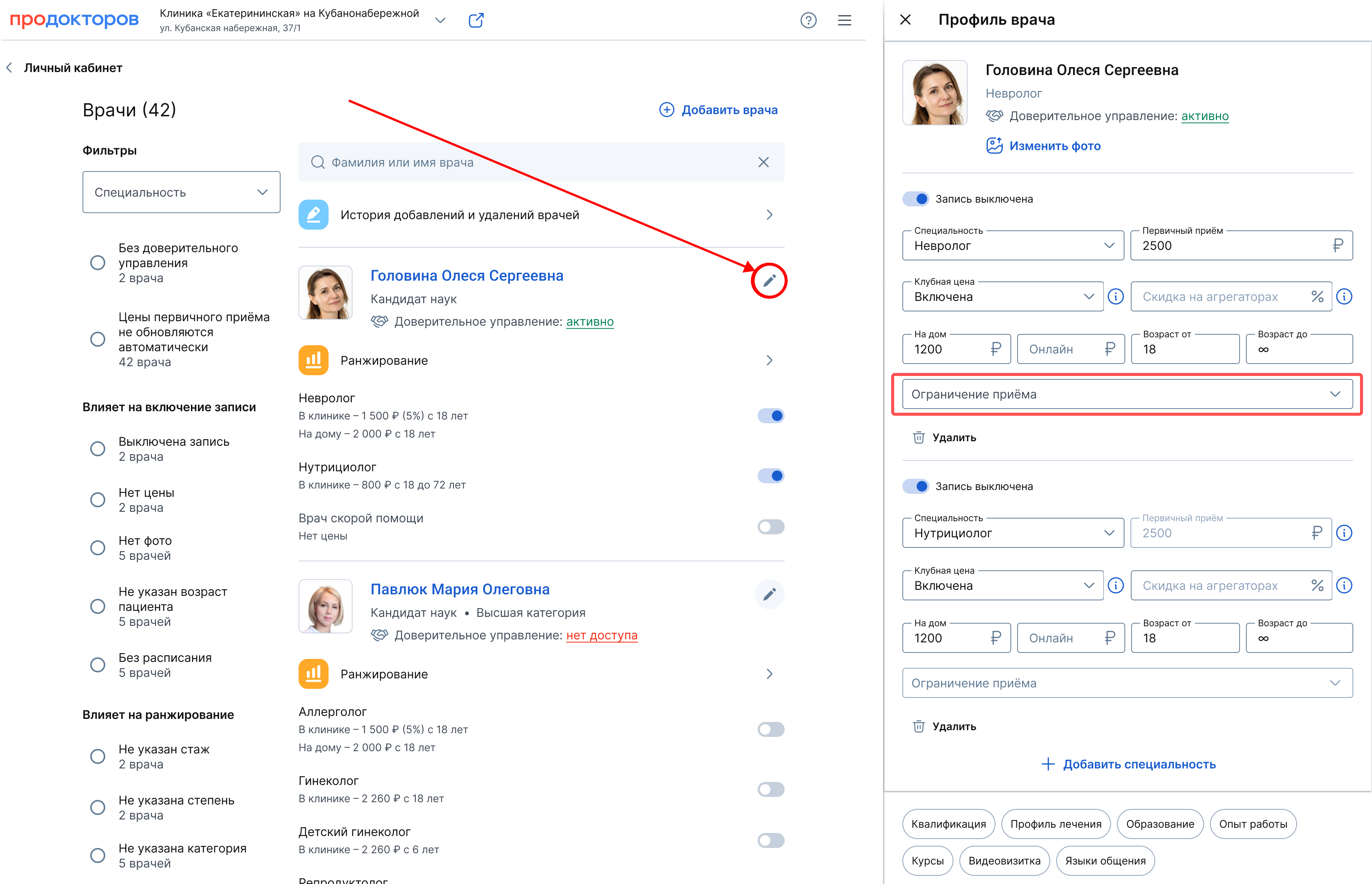Viewport: 1372px width, 884px height.
Task: Expand first Ограничение приёма dropdown
Action: (1127, 394)
